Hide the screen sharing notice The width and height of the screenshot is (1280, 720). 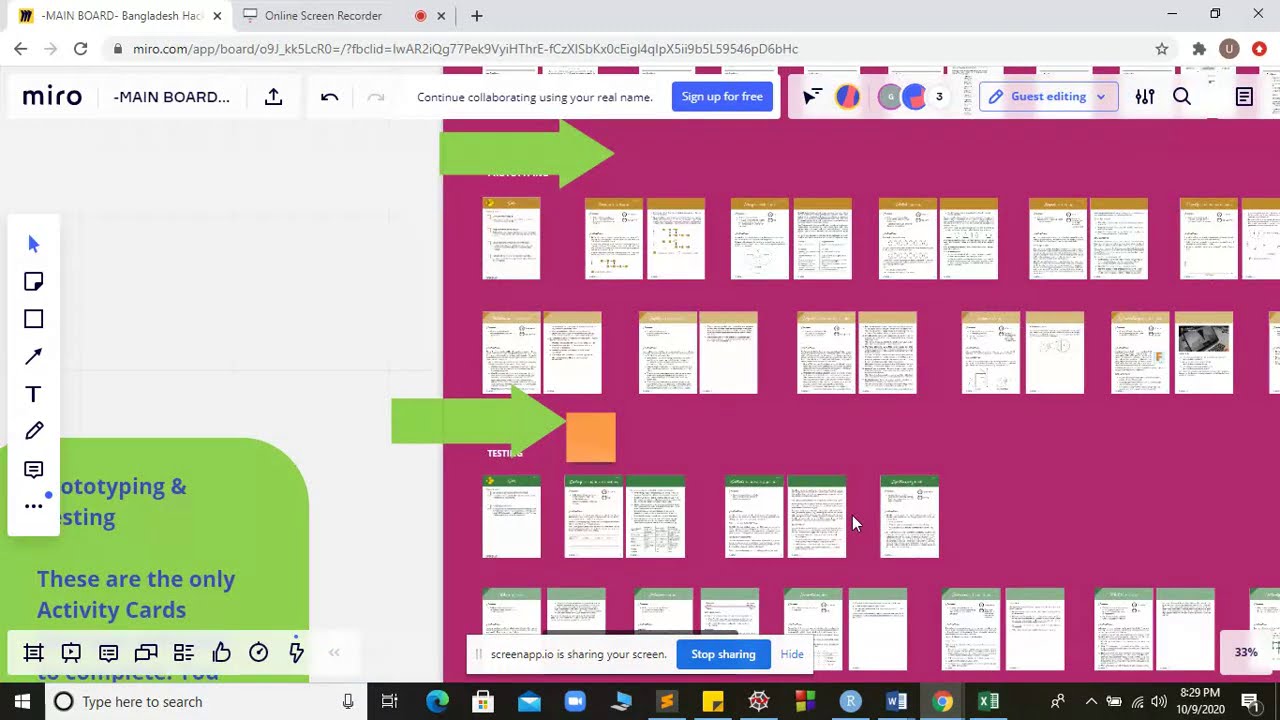click(x=792, y=654)
